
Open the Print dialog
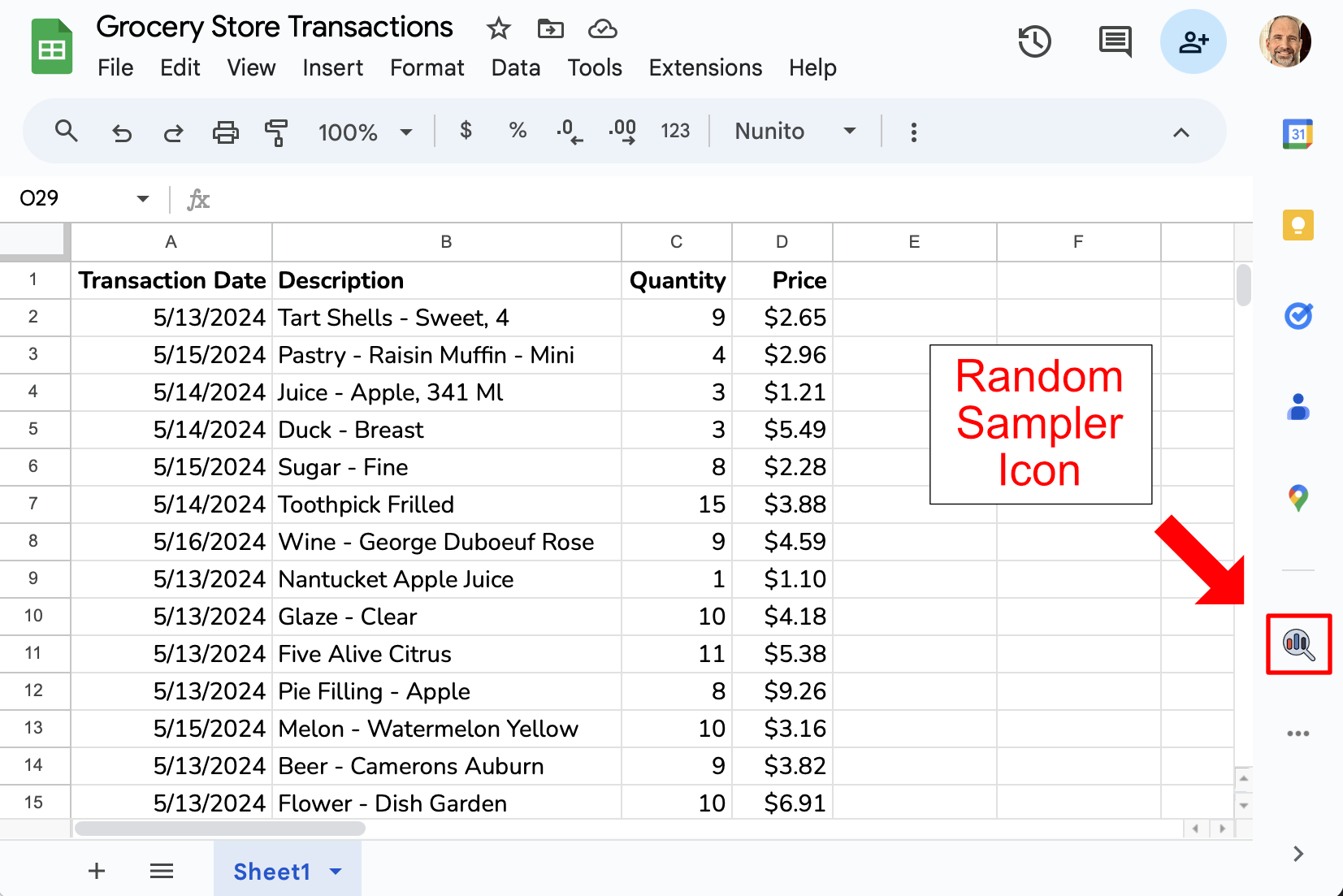coord(225,132)
